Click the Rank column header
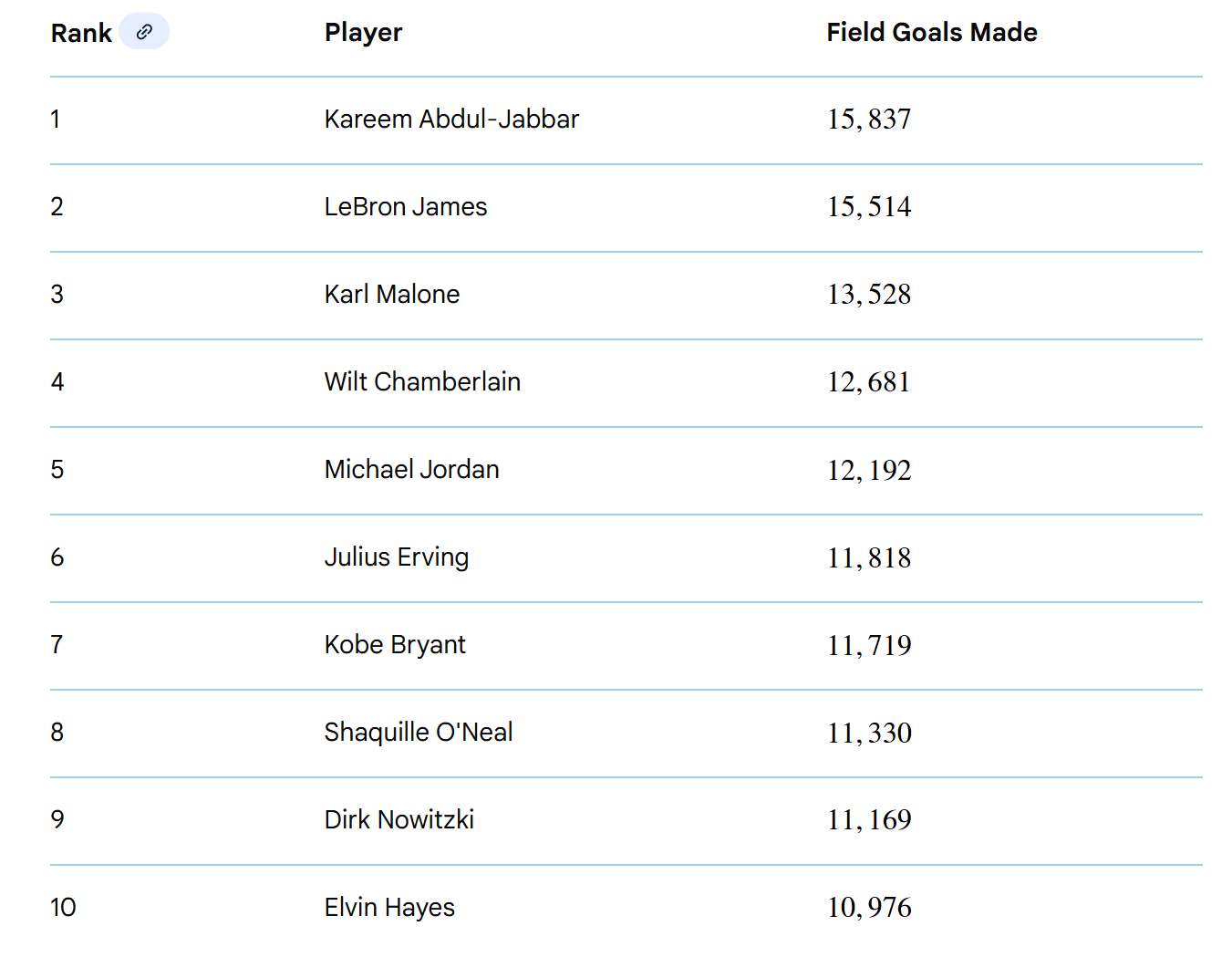Viewport: 1232px width, 968px height. (81, 34)
